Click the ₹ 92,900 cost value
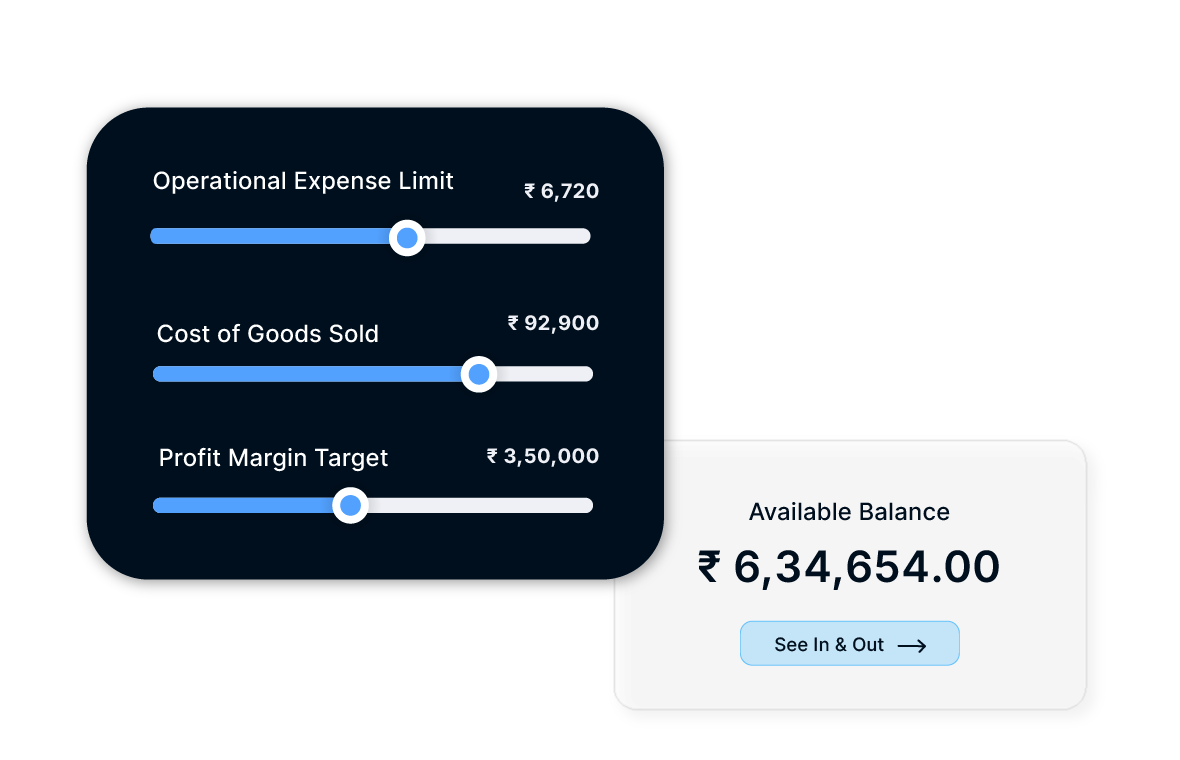The height and width of the screenshot is (760, 1180). coord(553,323)
